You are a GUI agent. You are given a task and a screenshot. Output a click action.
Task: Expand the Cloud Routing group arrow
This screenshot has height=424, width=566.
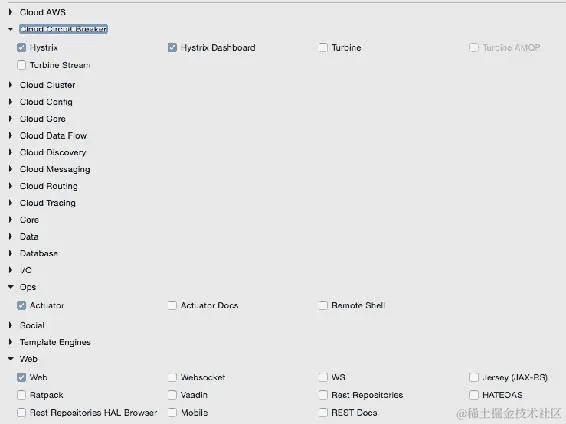pos(10,186)
